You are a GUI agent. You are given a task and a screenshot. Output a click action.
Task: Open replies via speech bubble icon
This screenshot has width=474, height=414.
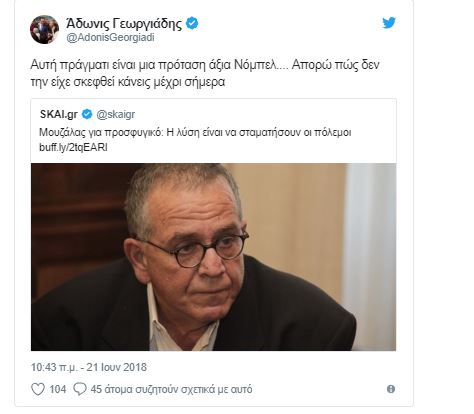click(x=80, y=389)
